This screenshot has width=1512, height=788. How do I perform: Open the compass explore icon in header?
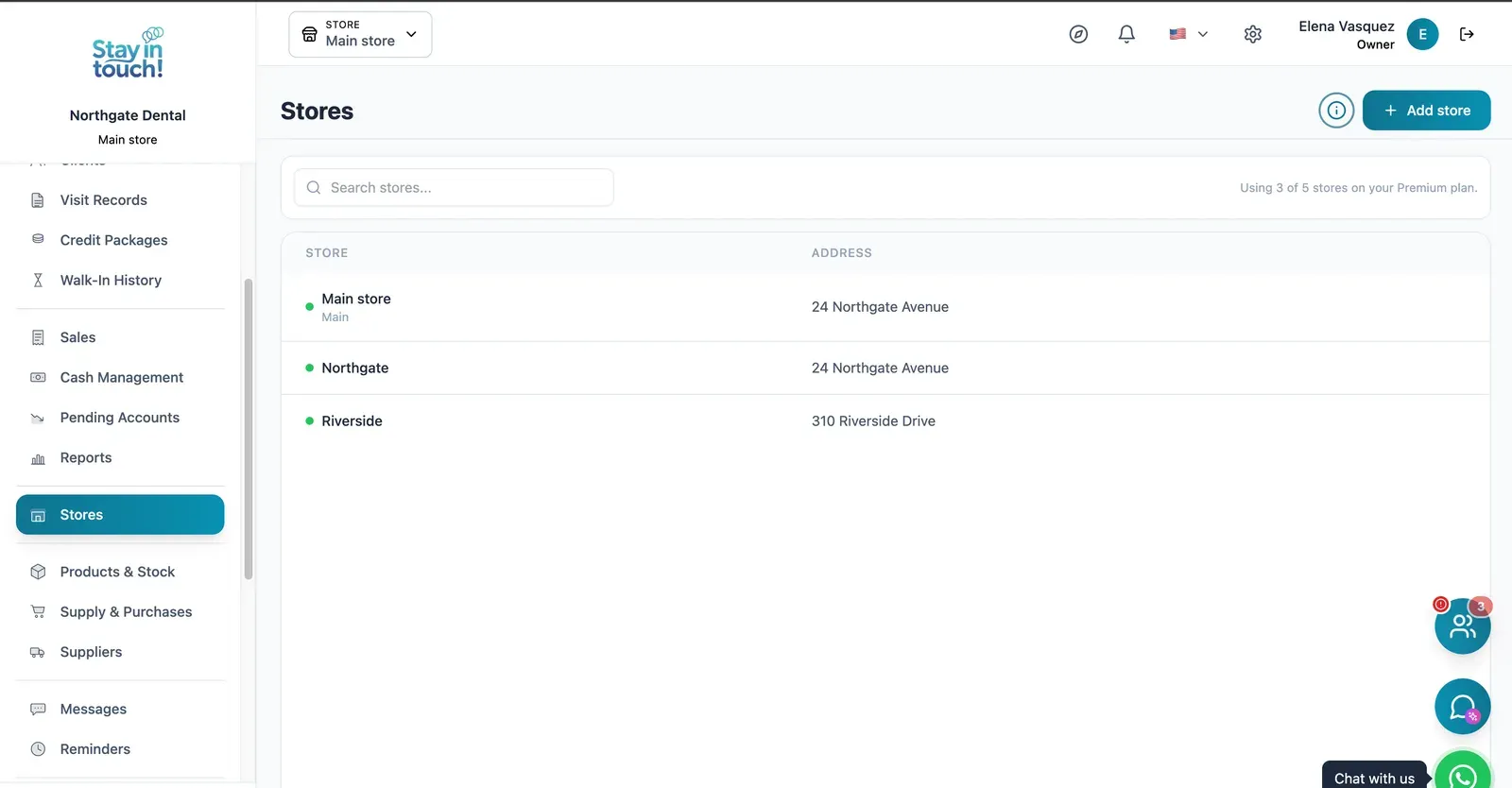(x=1078, y=34)
